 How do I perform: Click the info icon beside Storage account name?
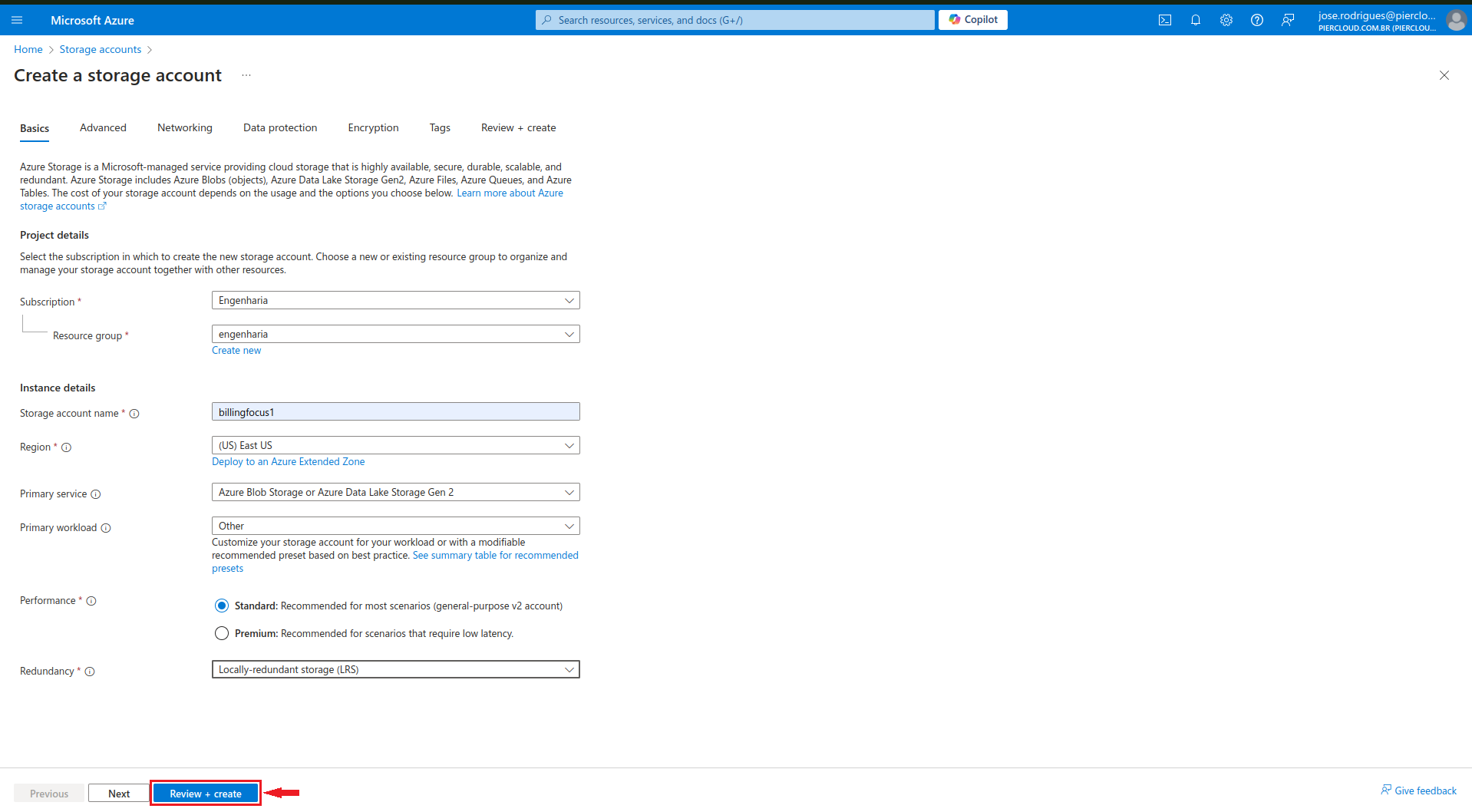click(134, 414)
